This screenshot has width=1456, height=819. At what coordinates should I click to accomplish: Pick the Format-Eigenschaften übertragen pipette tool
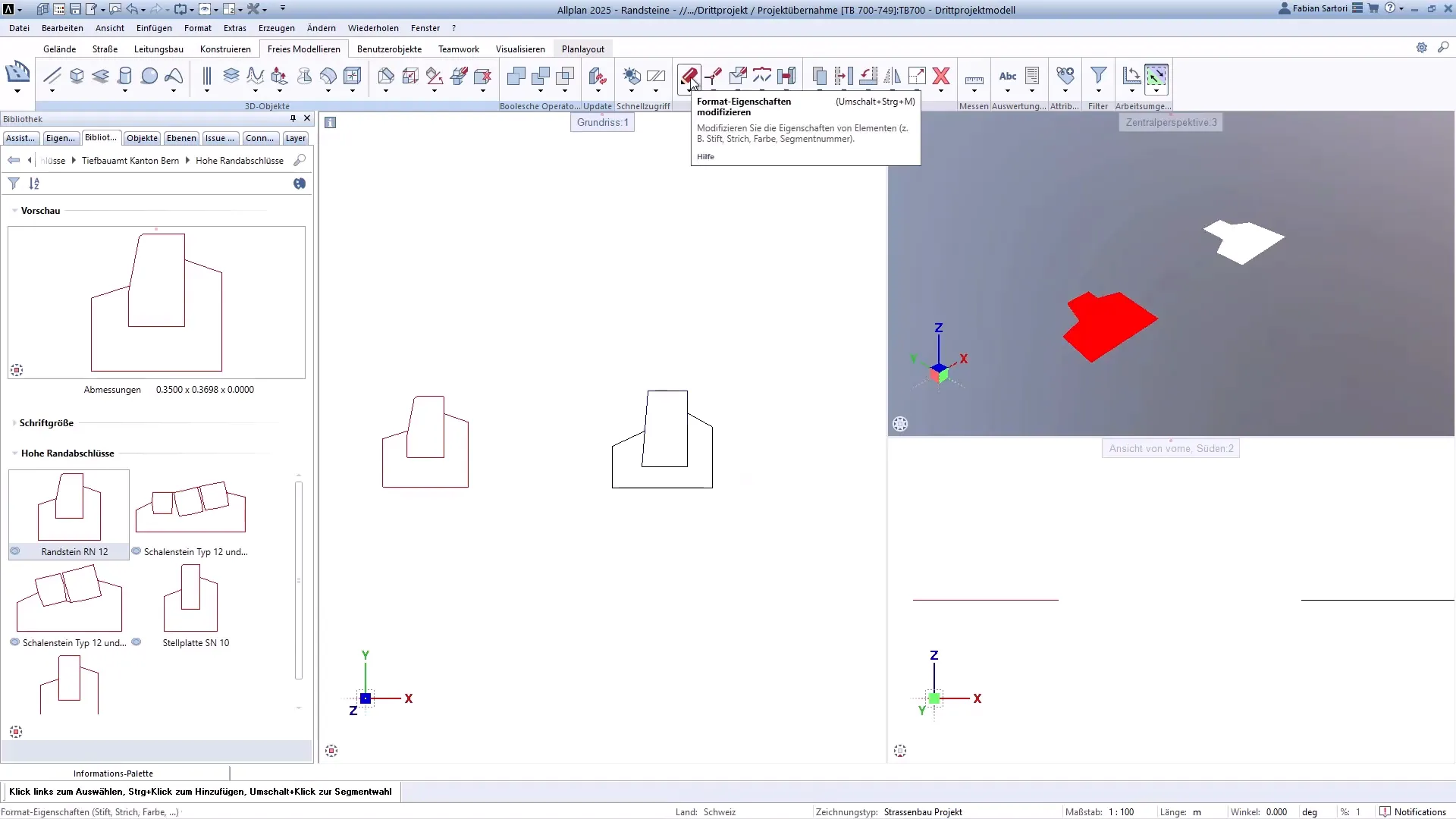(714, 76)
